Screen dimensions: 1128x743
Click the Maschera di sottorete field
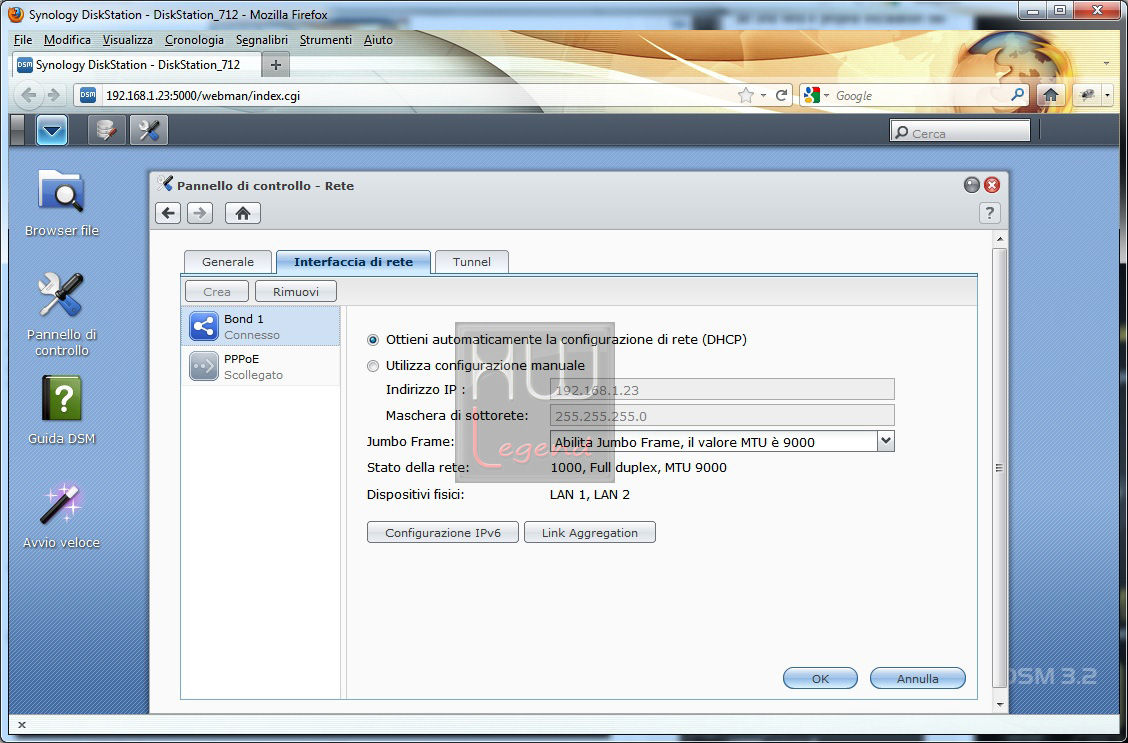[x=722, y=415]
